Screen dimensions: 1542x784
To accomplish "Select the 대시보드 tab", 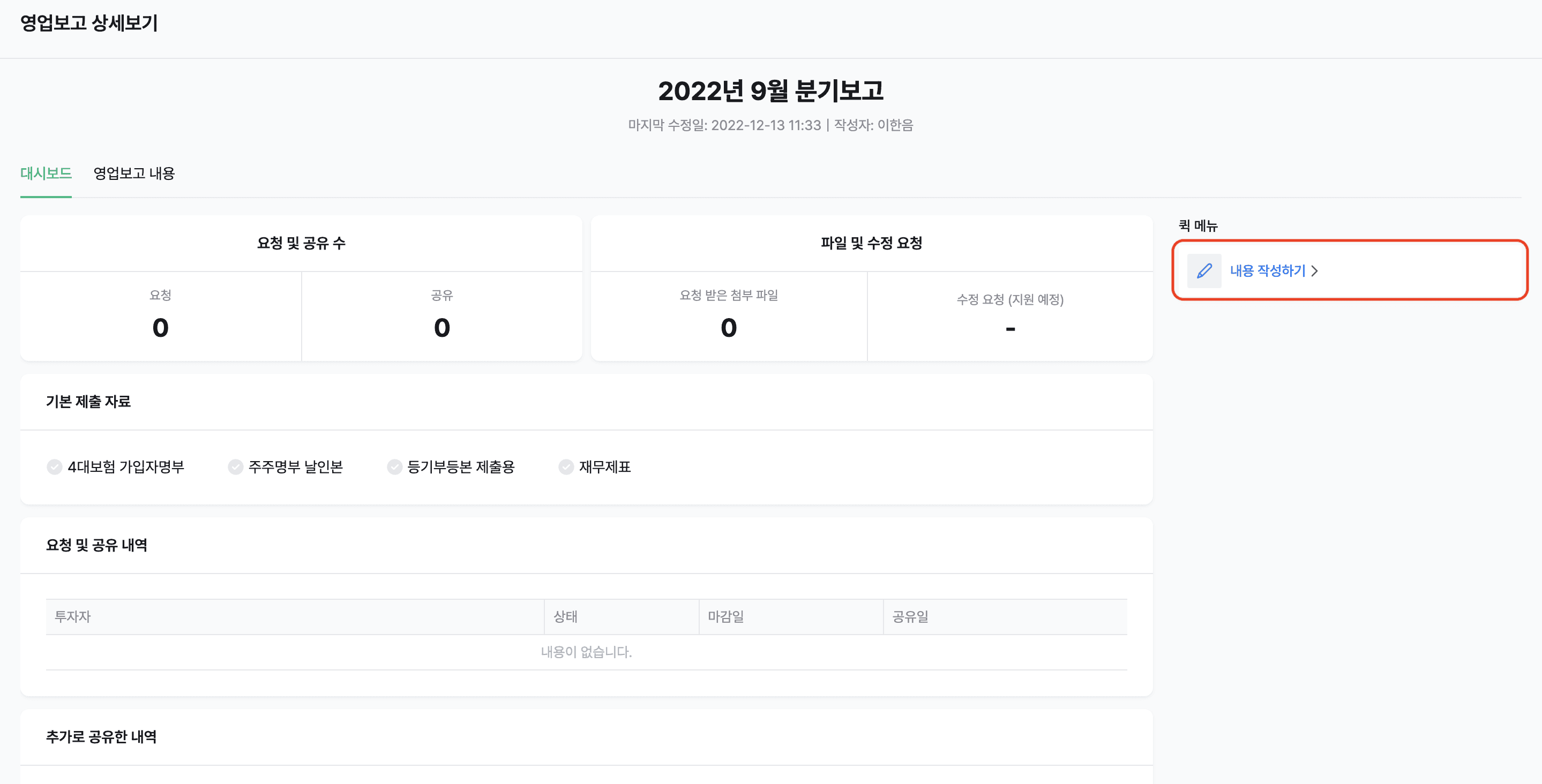I will (x=46, y=174).
